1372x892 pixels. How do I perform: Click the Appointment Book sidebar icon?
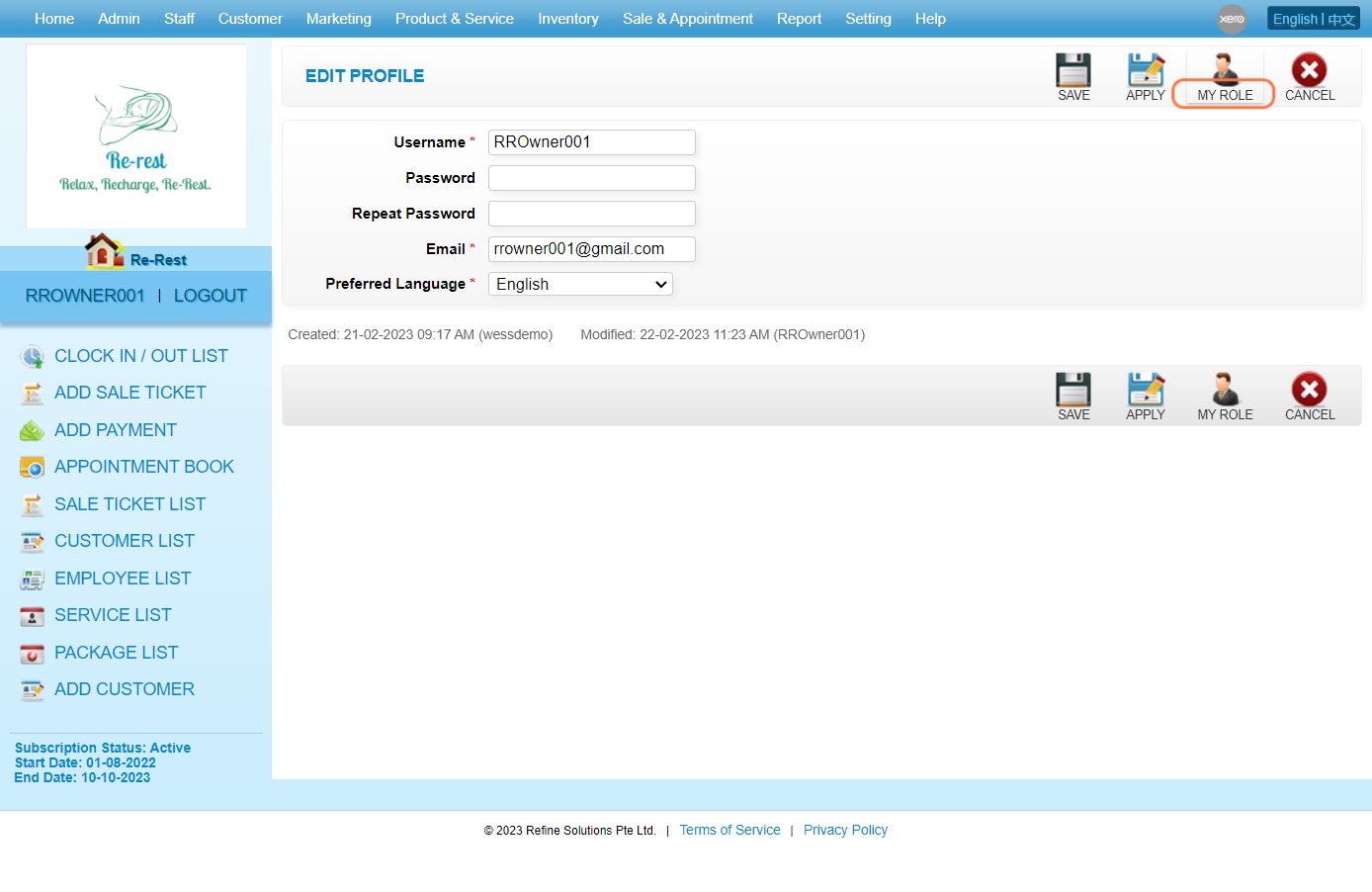tap(33, 468)
